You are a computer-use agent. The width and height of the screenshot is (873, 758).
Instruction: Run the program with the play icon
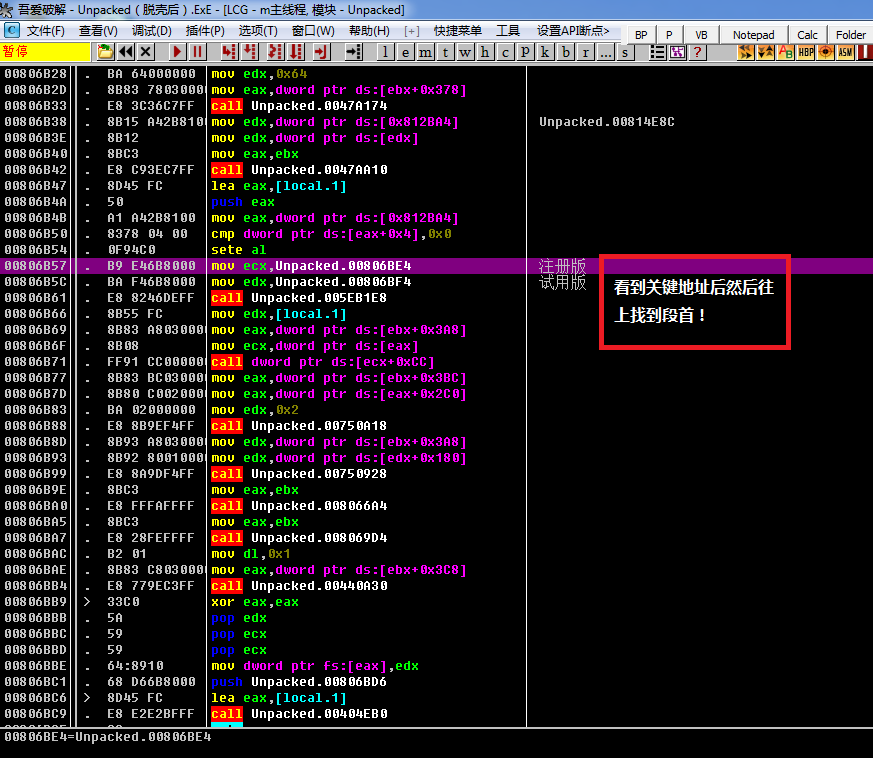click(x=177, y=52)
